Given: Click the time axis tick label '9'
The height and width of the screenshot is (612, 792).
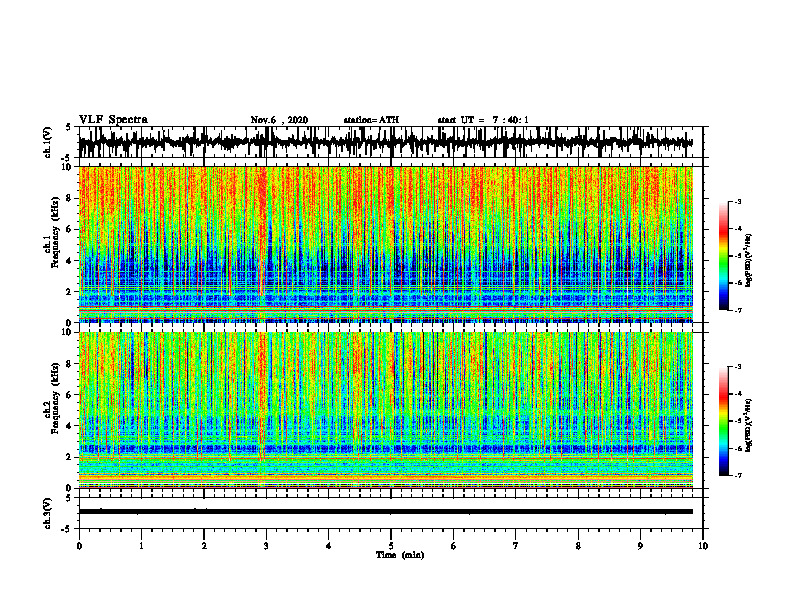Looking at the screenshot, I should (640, 546).
